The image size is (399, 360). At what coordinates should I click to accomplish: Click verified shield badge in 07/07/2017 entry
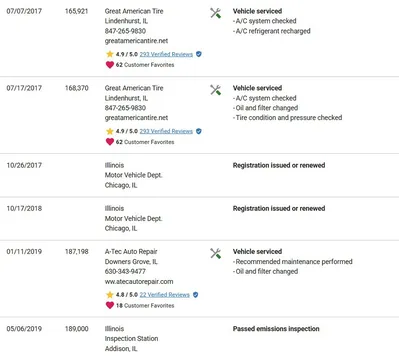(199, 54)
